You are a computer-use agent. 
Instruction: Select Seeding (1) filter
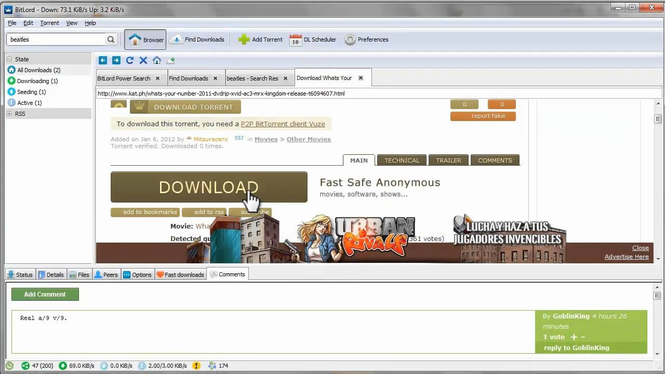pos(31,92)
